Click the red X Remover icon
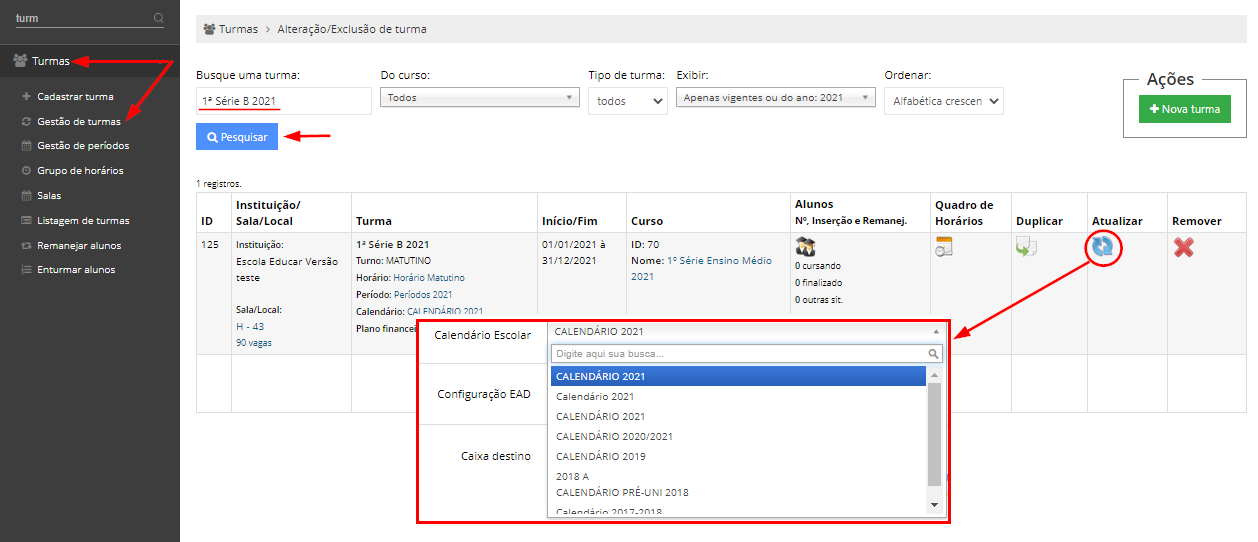1258x542 pixels. click(1183, 247)
